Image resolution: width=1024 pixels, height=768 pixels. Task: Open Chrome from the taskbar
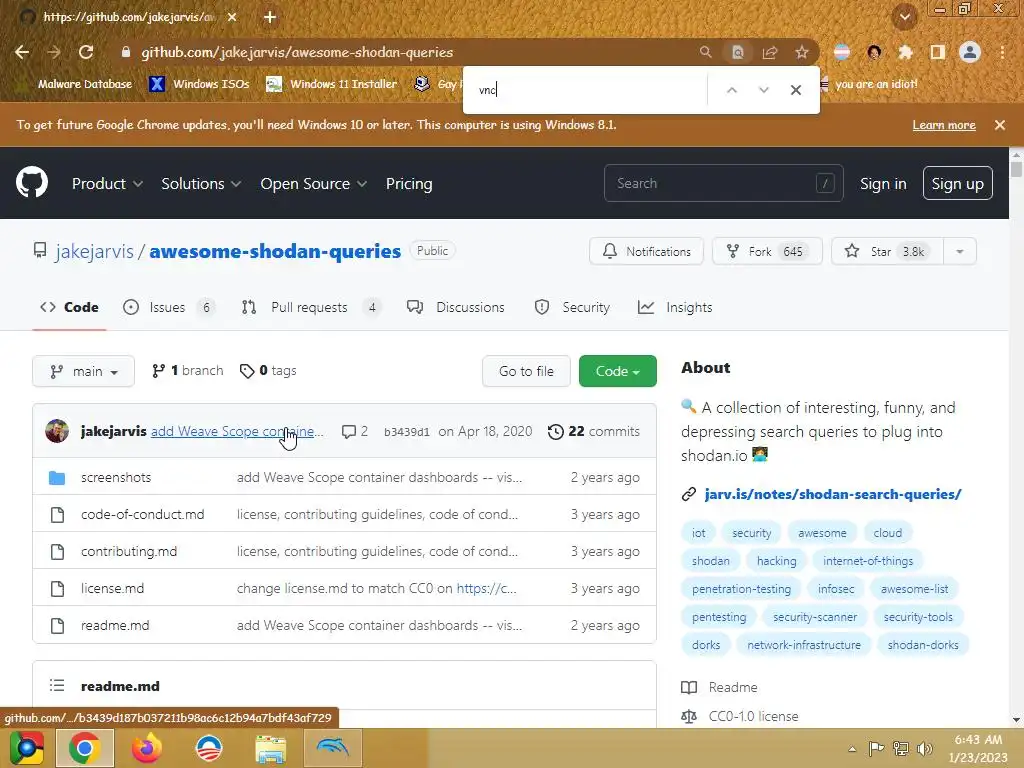pyautogui.click(x=85, y=748)
